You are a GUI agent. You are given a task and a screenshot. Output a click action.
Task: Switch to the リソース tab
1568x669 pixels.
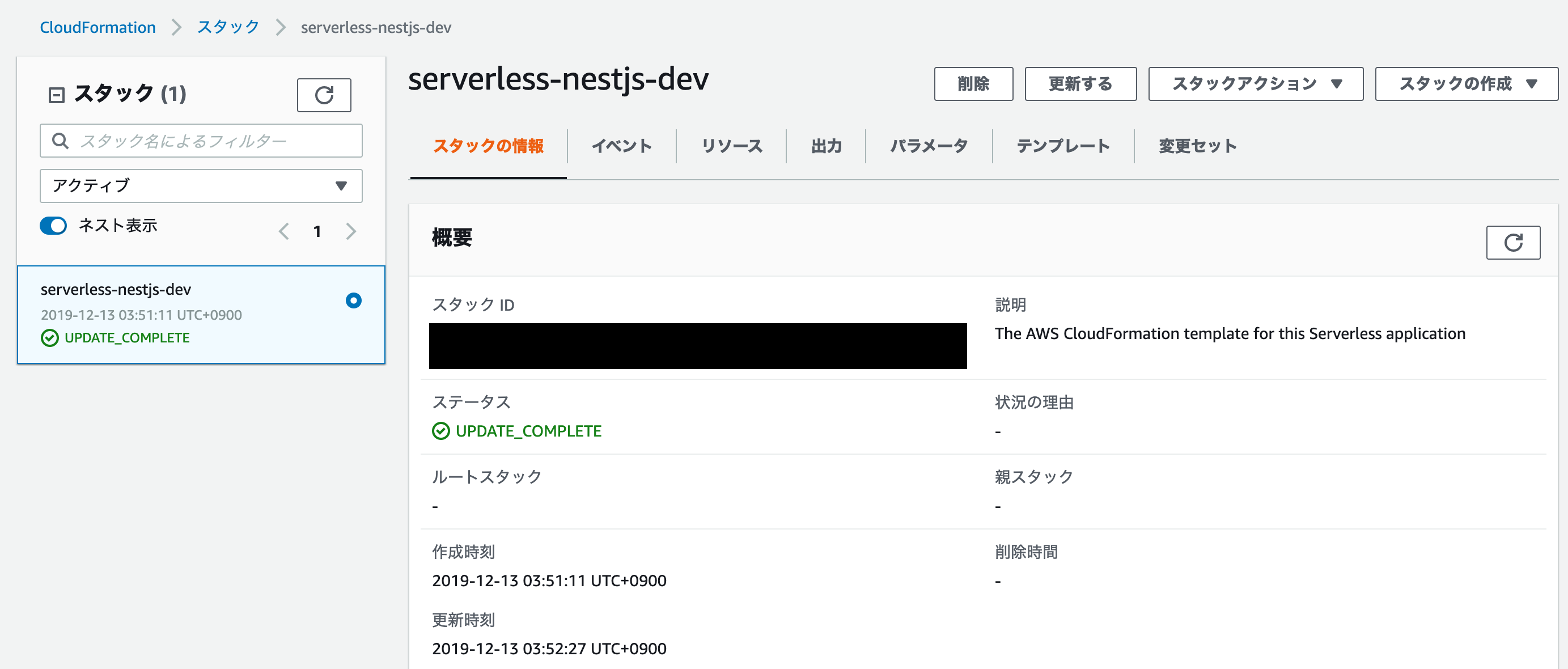731,146
